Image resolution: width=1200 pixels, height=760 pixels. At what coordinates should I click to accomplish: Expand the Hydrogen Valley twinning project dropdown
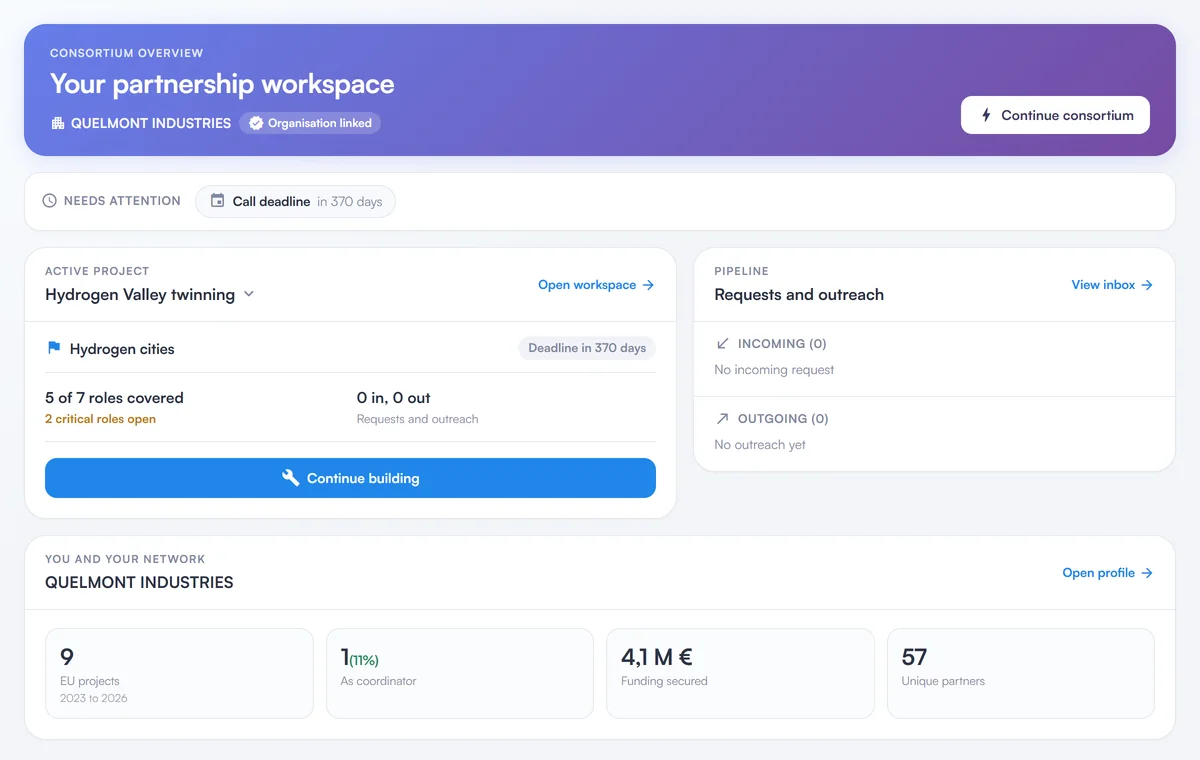point(249,295)
